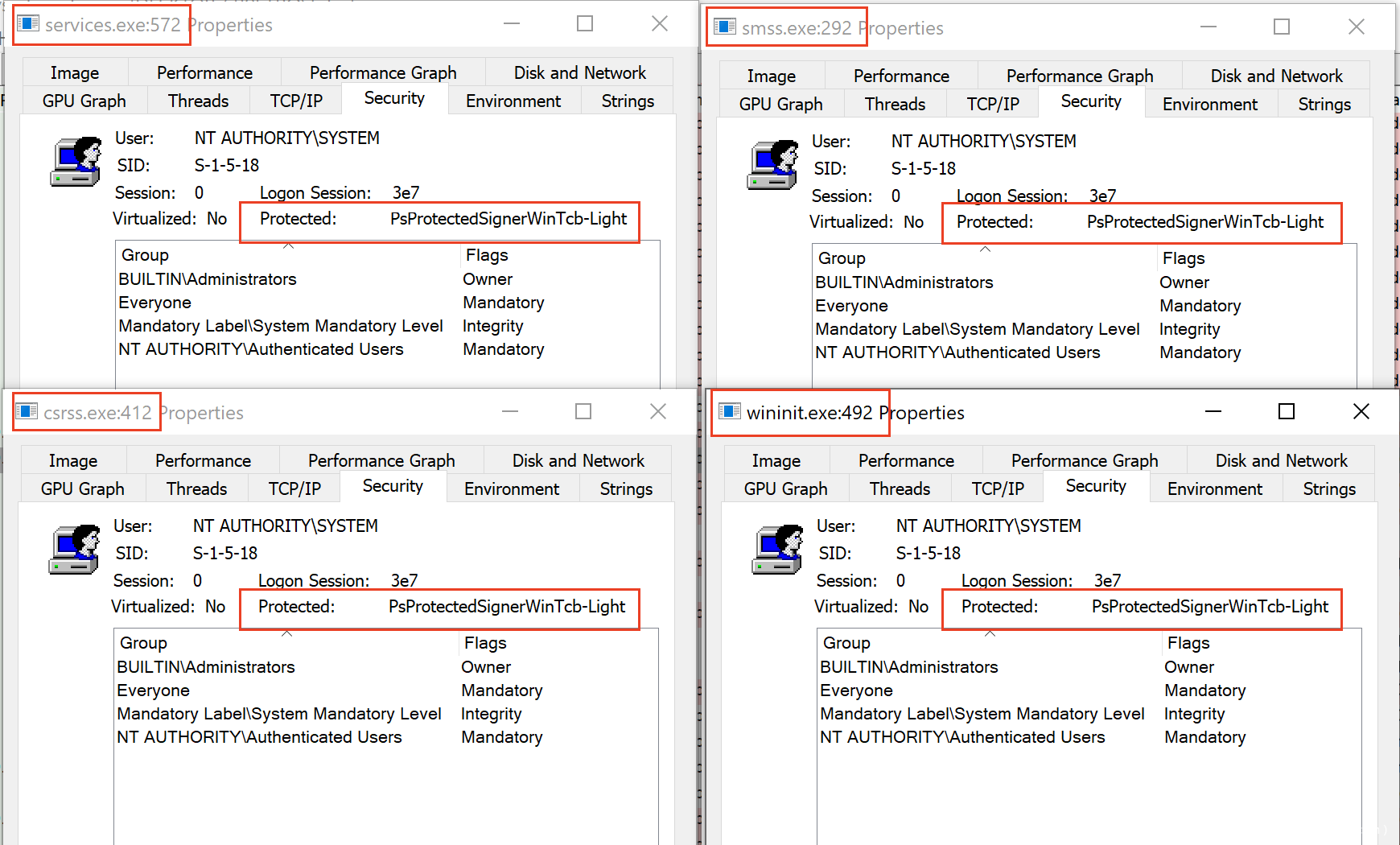Sort by Flags column in smss.exe window
The image size is (1400, 845).
[1256, 258]
